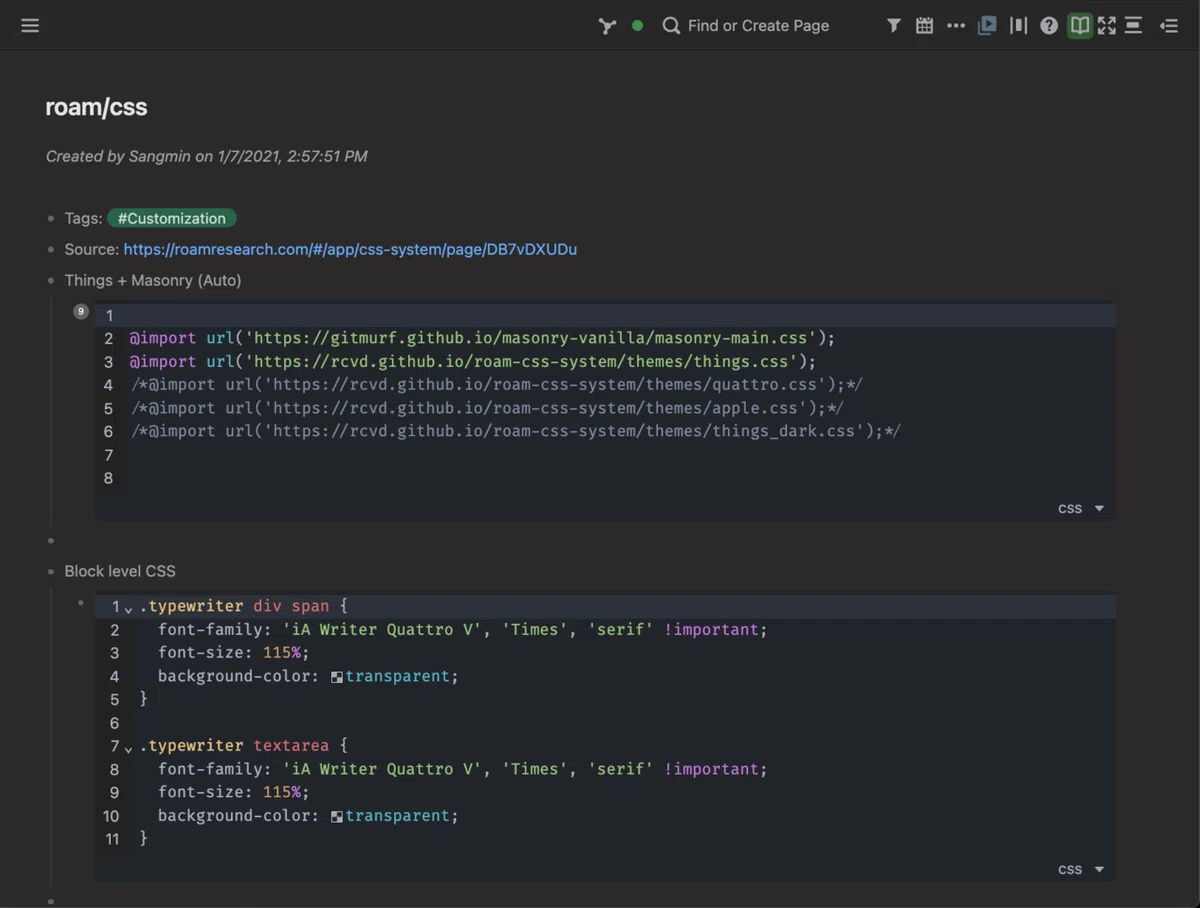
Task: Click the Created by Sangmin metadata line
Action: click(x=206, y=156)
